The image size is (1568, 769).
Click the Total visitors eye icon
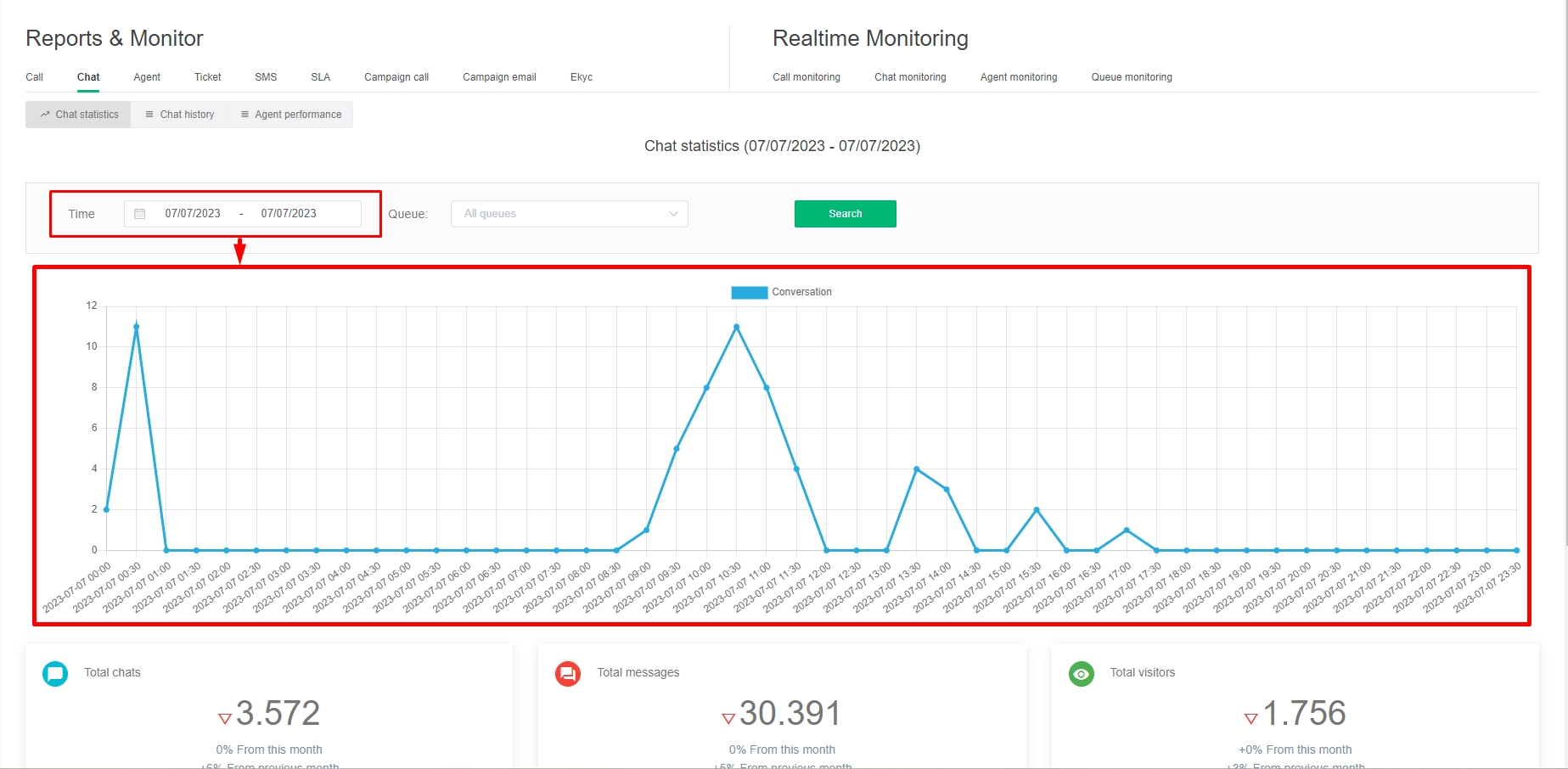pyautogui.click(x=1081, y=674)
